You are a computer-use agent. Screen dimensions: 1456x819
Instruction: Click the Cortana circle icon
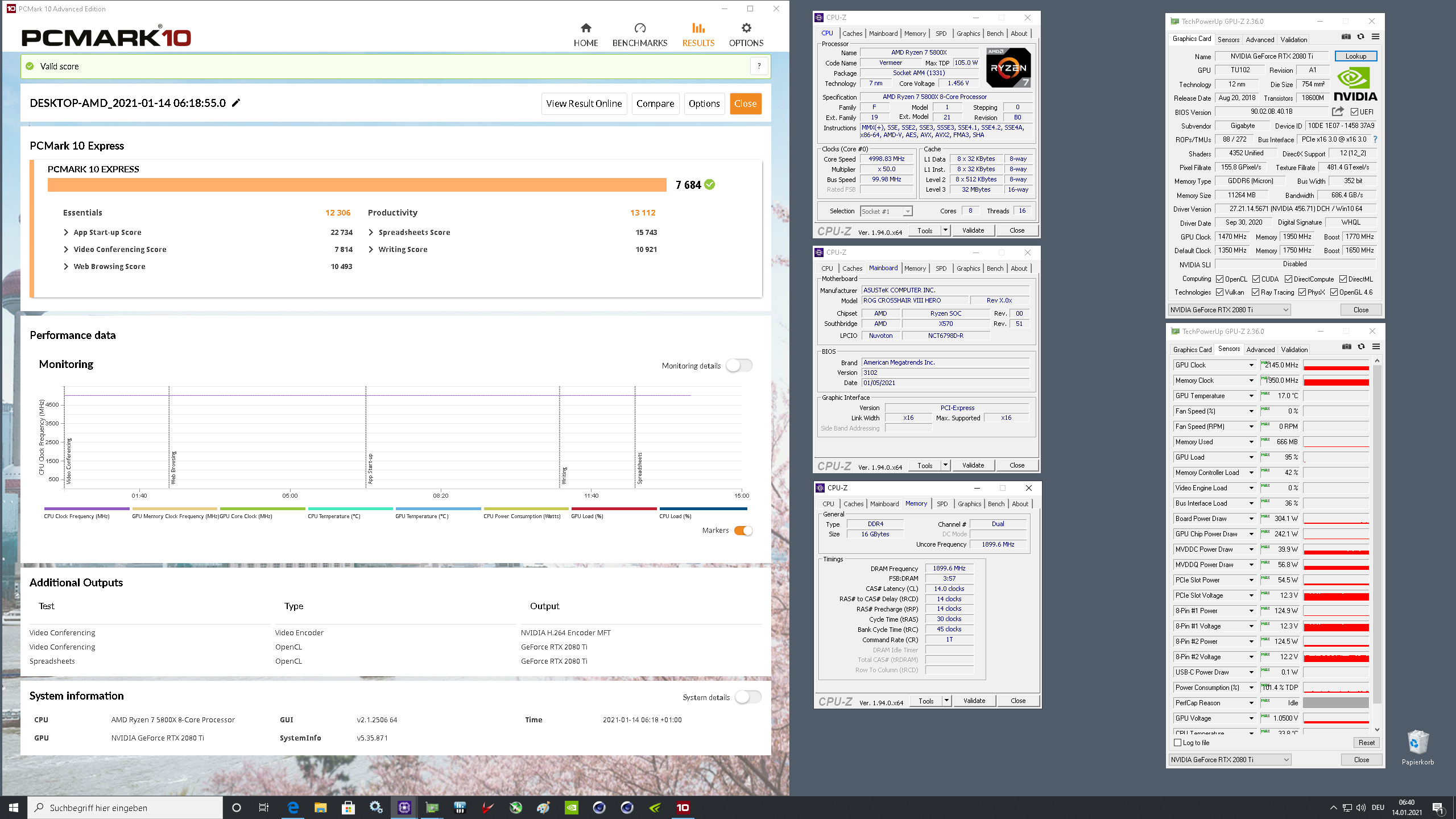[237, 808]
